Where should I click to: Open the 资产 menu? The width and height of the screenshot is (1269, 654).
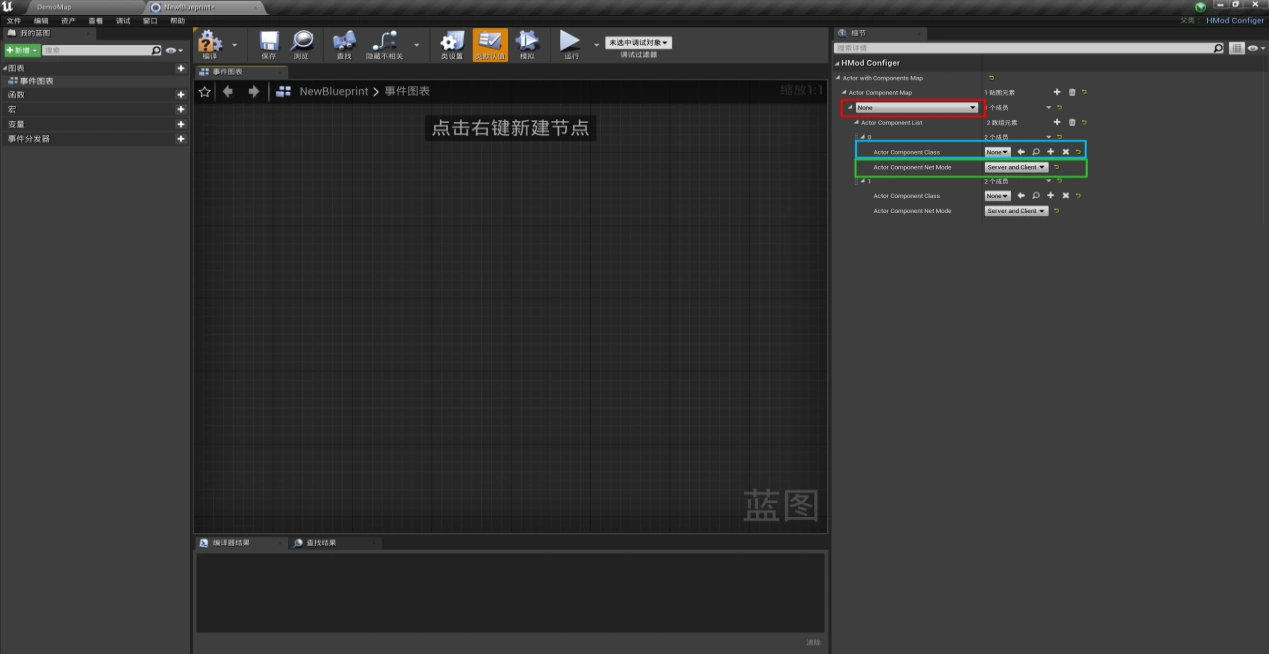[x=68, y=20]
